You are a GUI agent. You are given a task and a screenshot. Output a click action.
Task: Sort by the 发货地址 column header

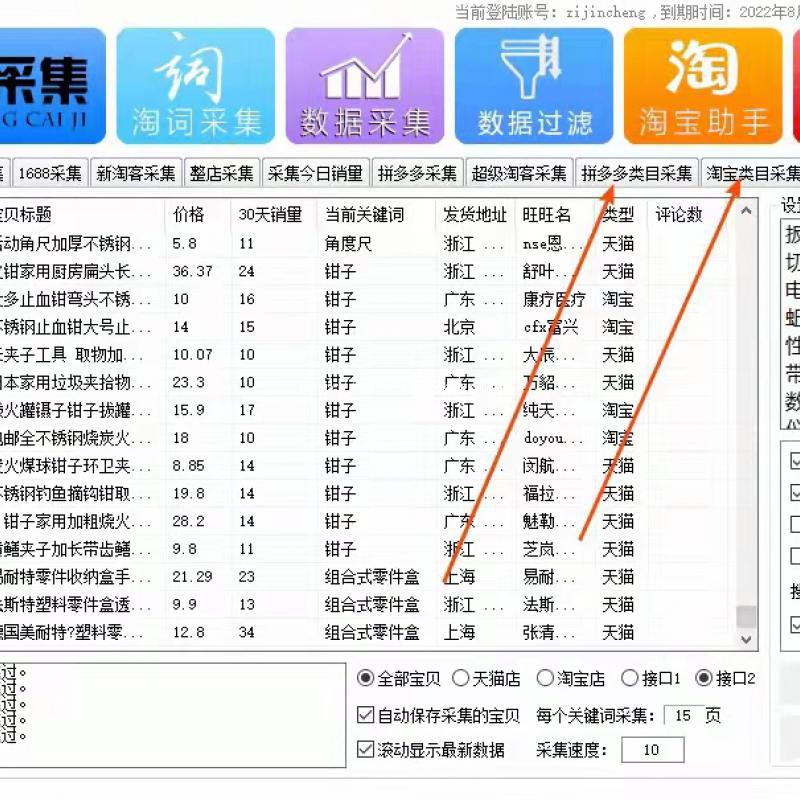476,214
